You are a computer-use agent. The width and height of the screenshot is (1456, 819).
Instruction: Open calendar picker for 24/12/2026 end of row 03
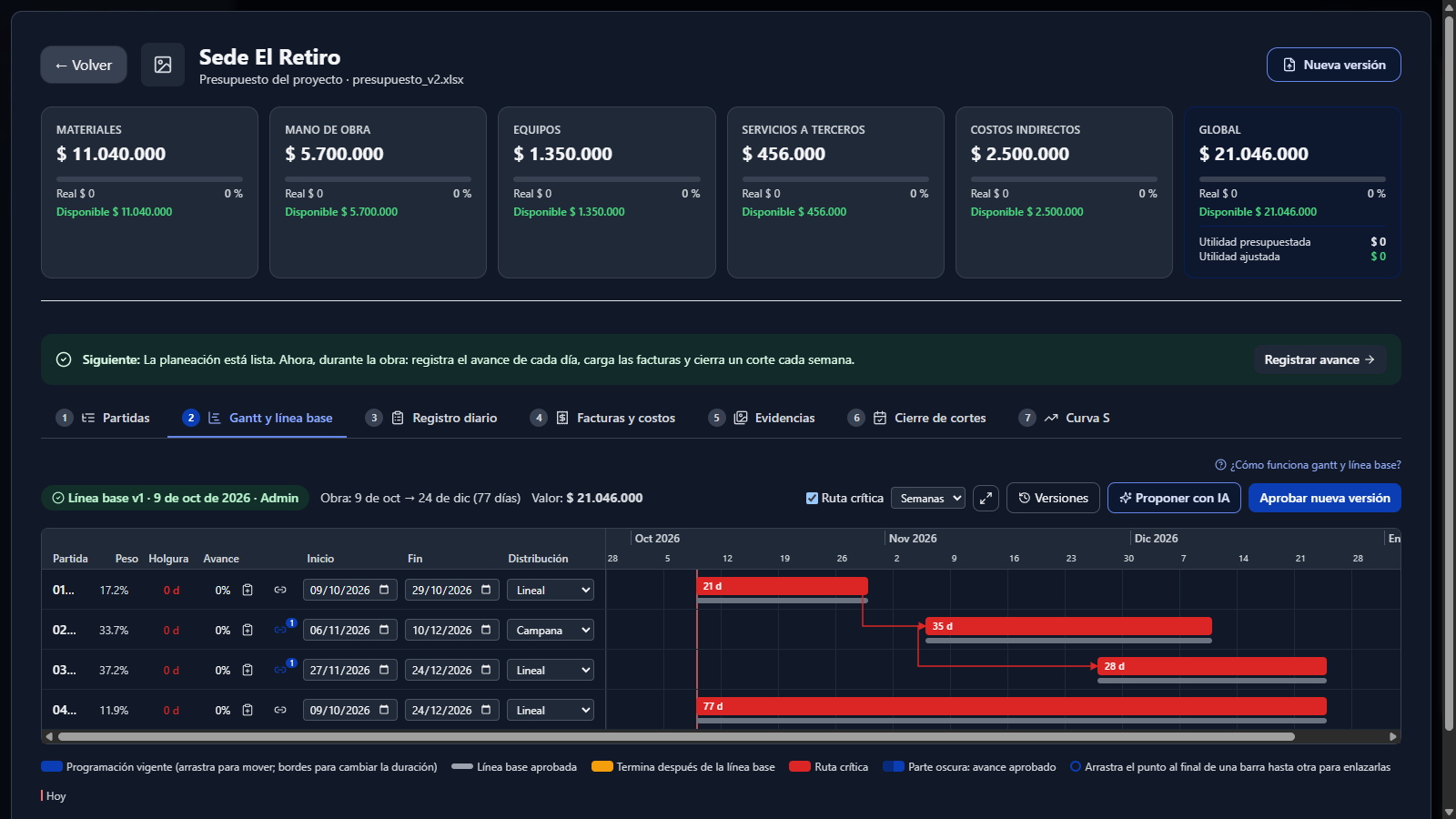click(486, 670)
